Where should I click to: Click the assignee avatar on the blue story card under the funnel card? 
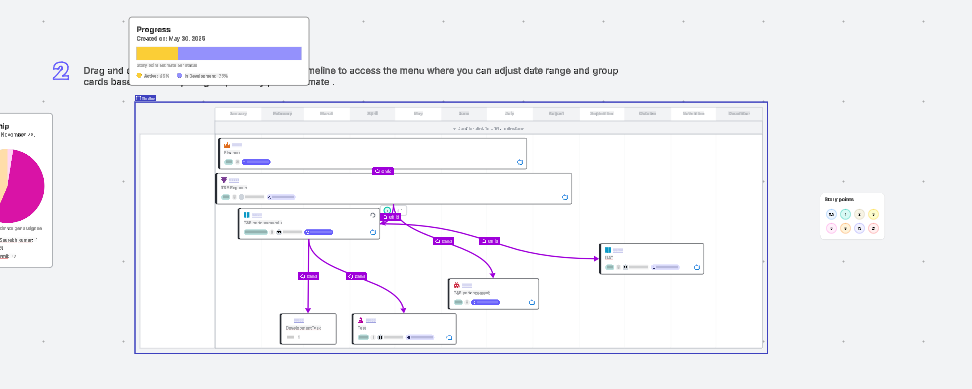pos(279,232)
